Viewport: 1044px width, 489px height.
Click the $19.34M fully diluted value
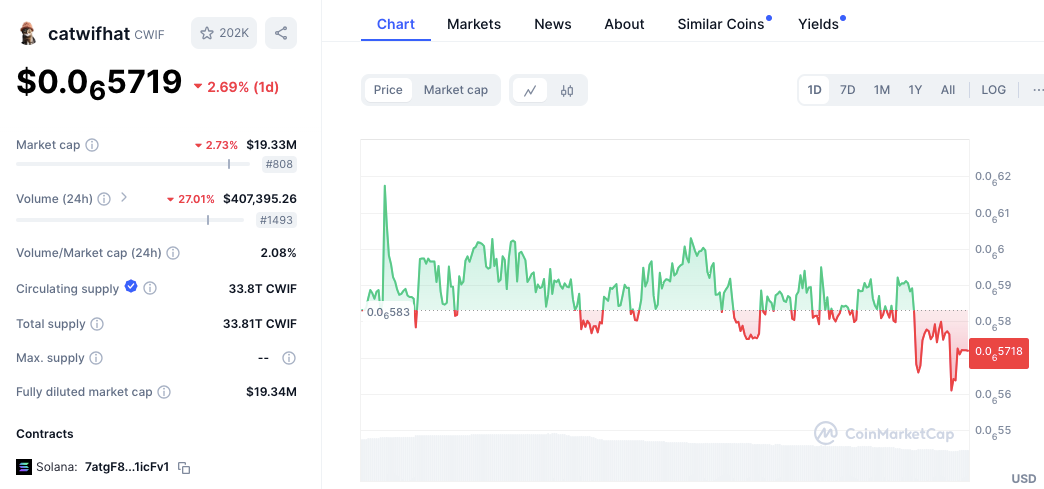click(272, 392)
